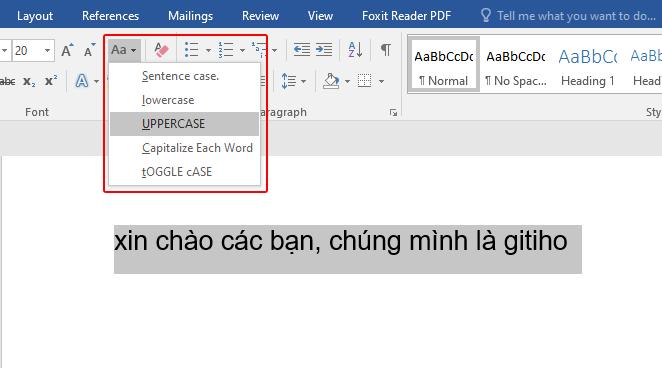This screenshot has width=662, height=368.
Task: Click the Shading paint bucket icon
Action: pyautogui.click(x=331, y=81)
